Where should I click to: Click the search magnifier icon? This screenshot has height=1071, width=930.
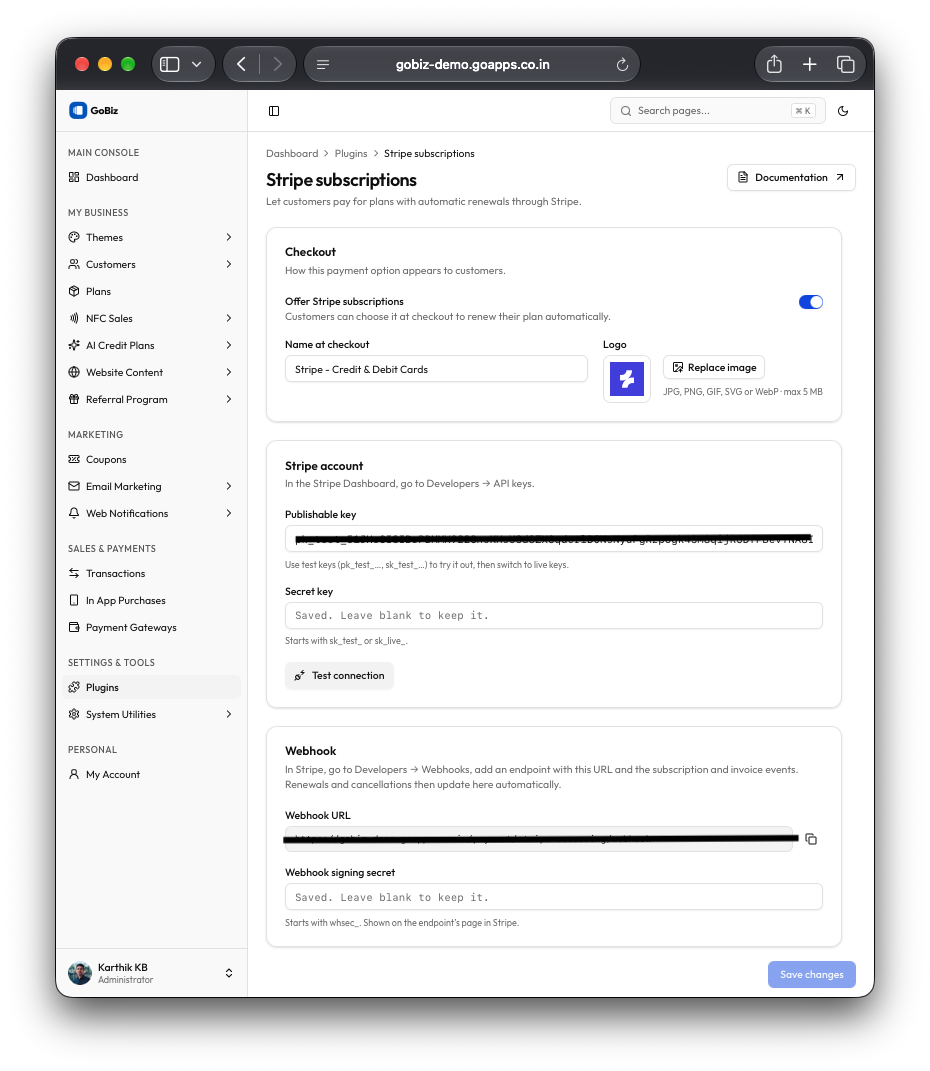(x=625, y=111)
